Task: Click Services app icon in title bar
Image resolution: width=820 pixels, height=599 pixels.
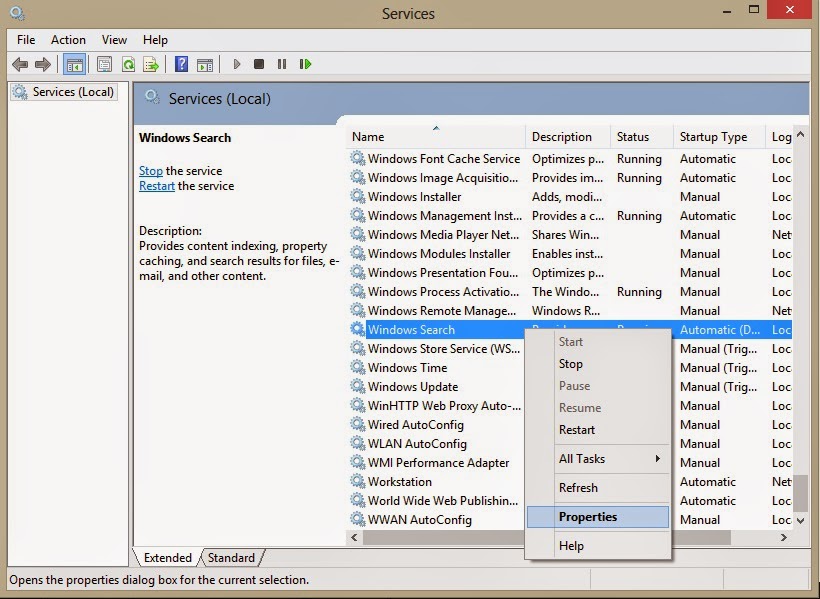Action: click(17, 13)
